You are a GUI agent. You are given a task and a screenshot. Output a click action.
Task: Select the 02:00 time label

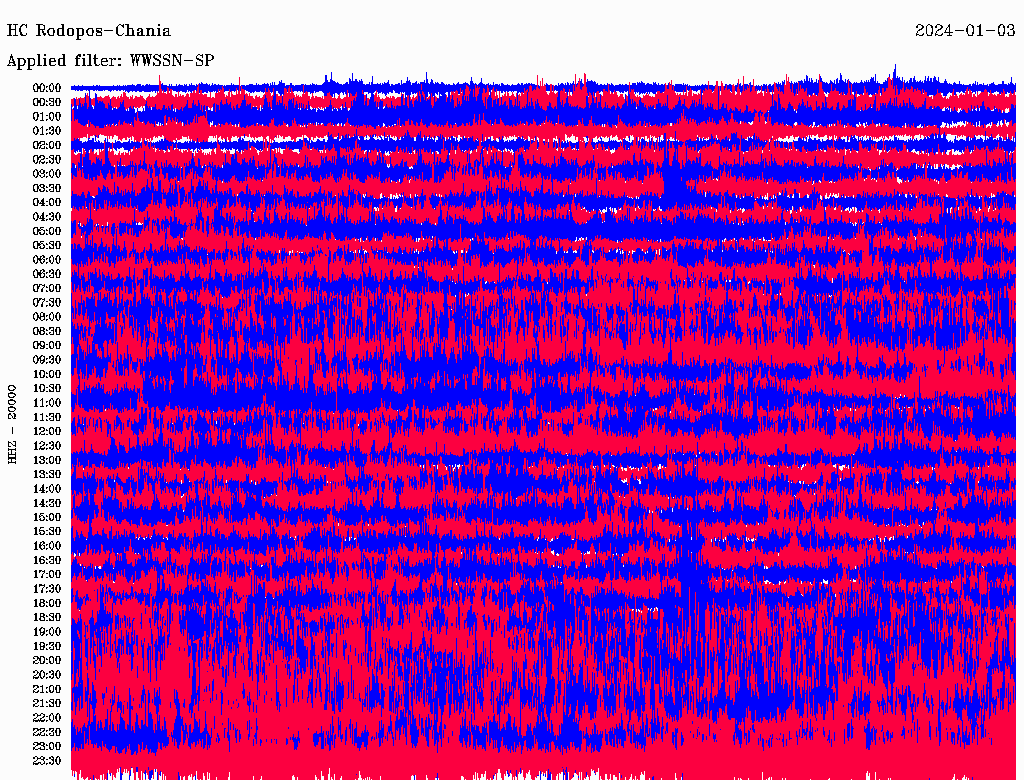[x=47, y=145]
